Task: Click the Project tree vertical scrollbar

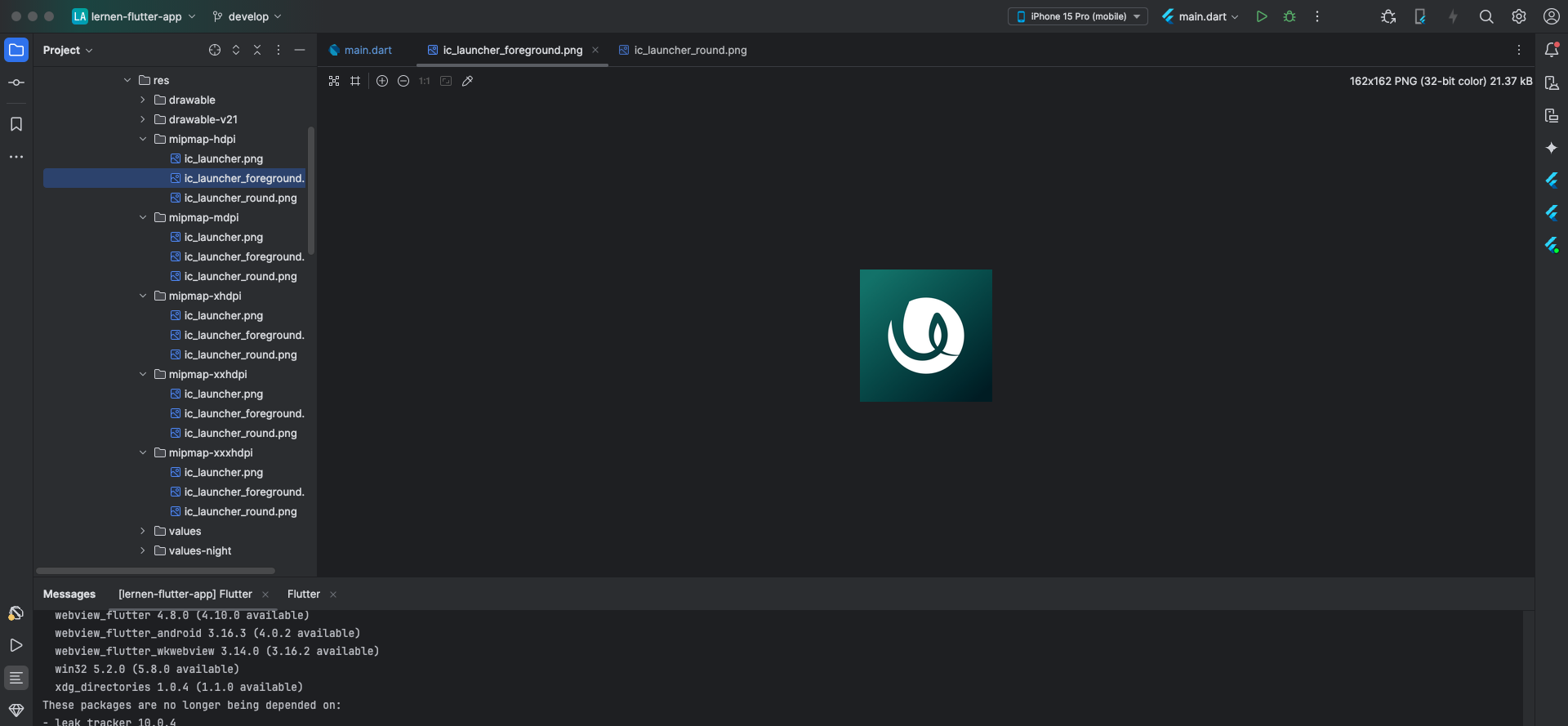Action: click(311, 190)
